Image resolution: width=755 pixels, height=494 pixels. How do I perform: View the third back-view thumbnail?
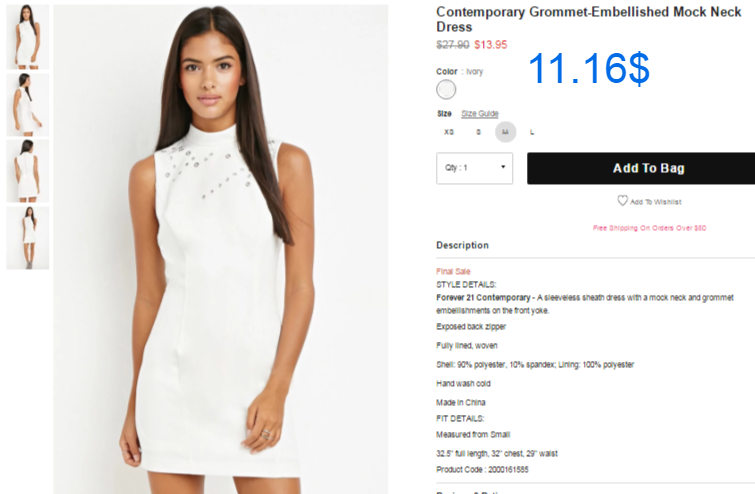[x=27, y=171]
